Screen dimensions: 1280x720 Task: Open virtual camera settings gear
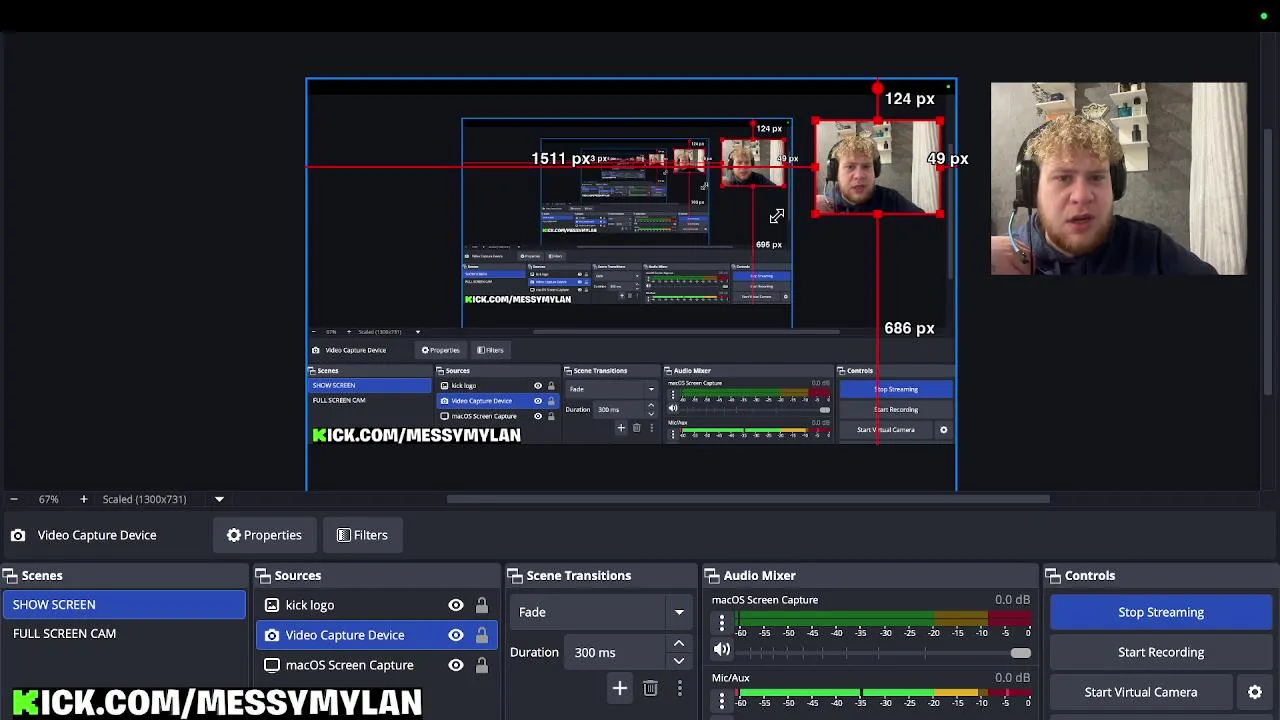click(x=1255, y=692)
